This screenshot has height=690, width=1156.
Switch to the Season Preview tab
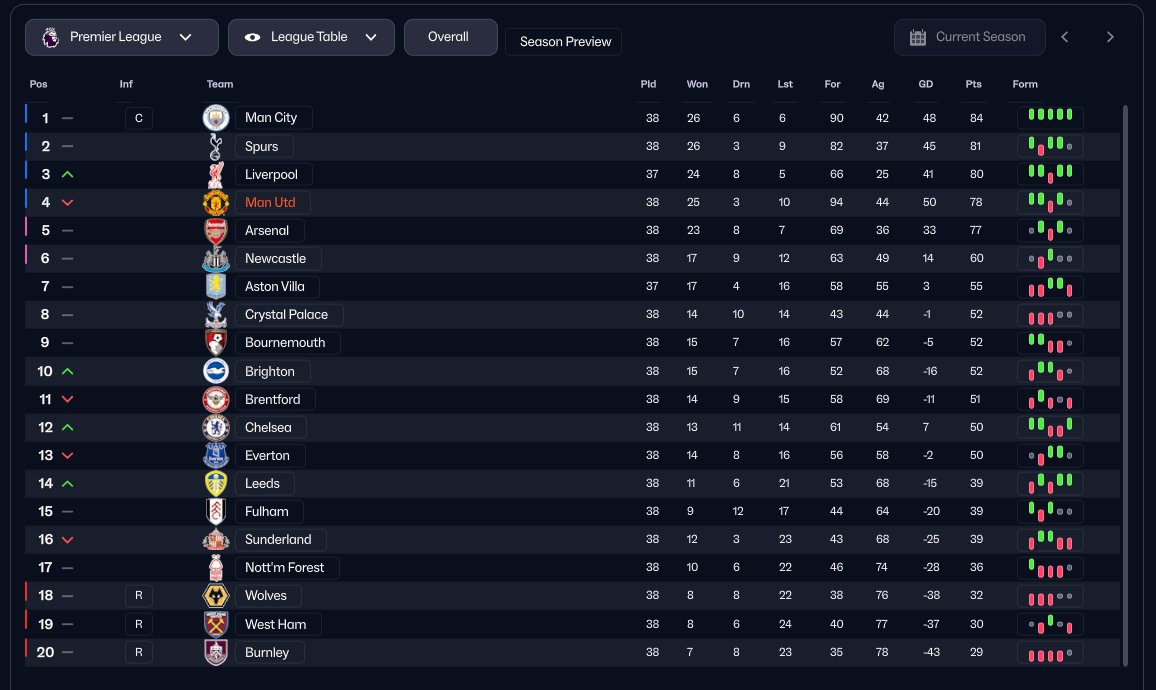point(563,42)
